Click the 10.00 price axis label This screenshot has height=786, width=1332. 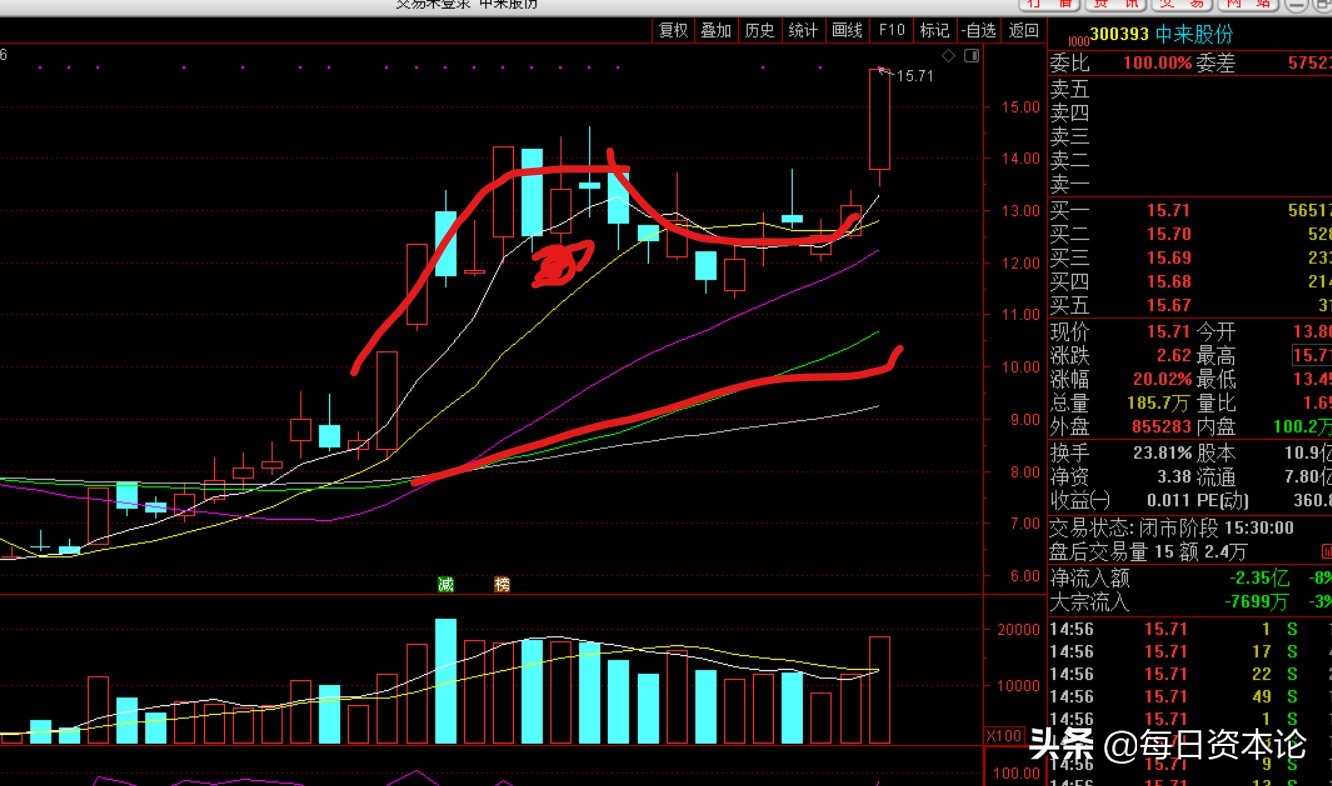coord(1019,367)
